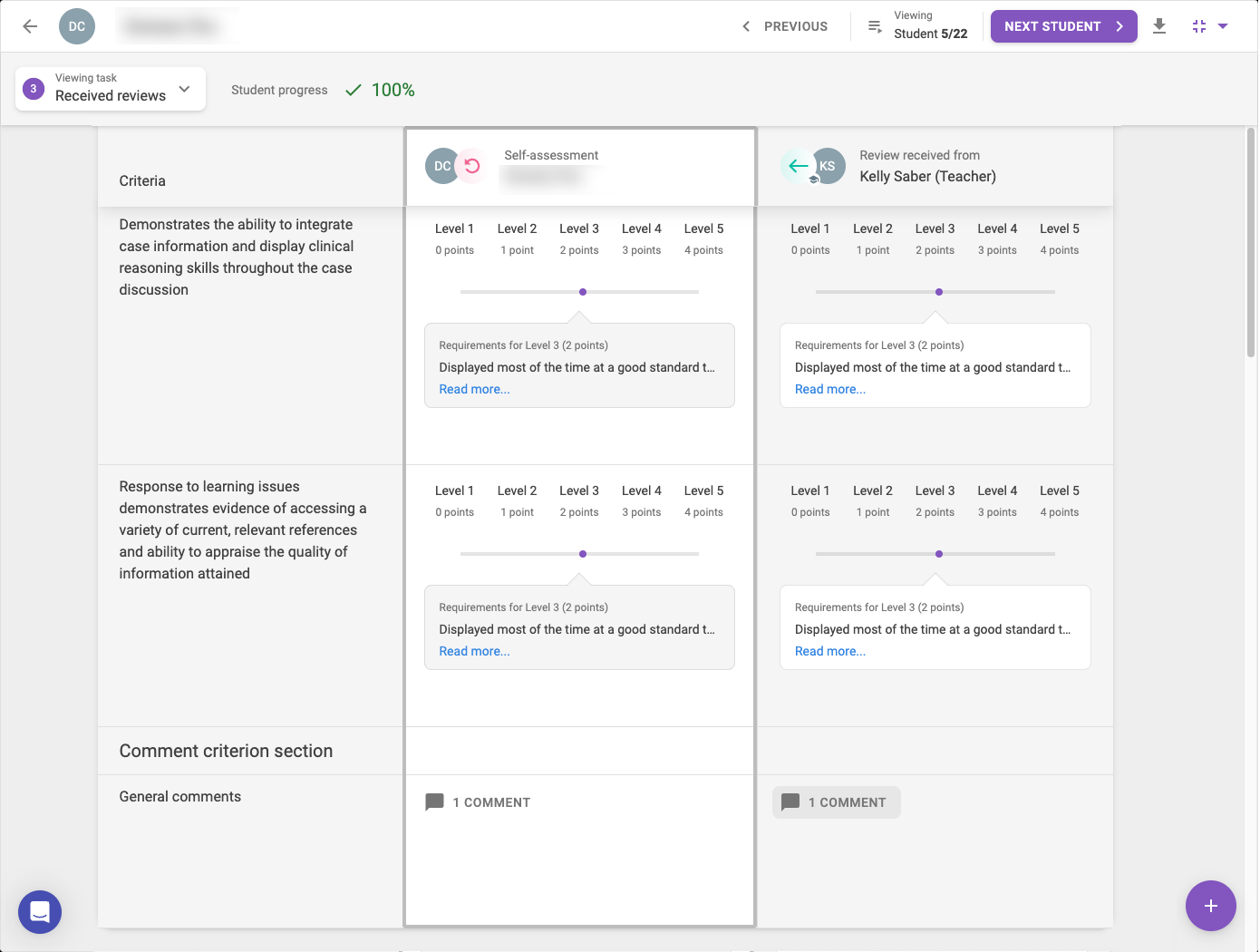Click the Criteria column header
The image size is (1260, 952).
(142, 180)
